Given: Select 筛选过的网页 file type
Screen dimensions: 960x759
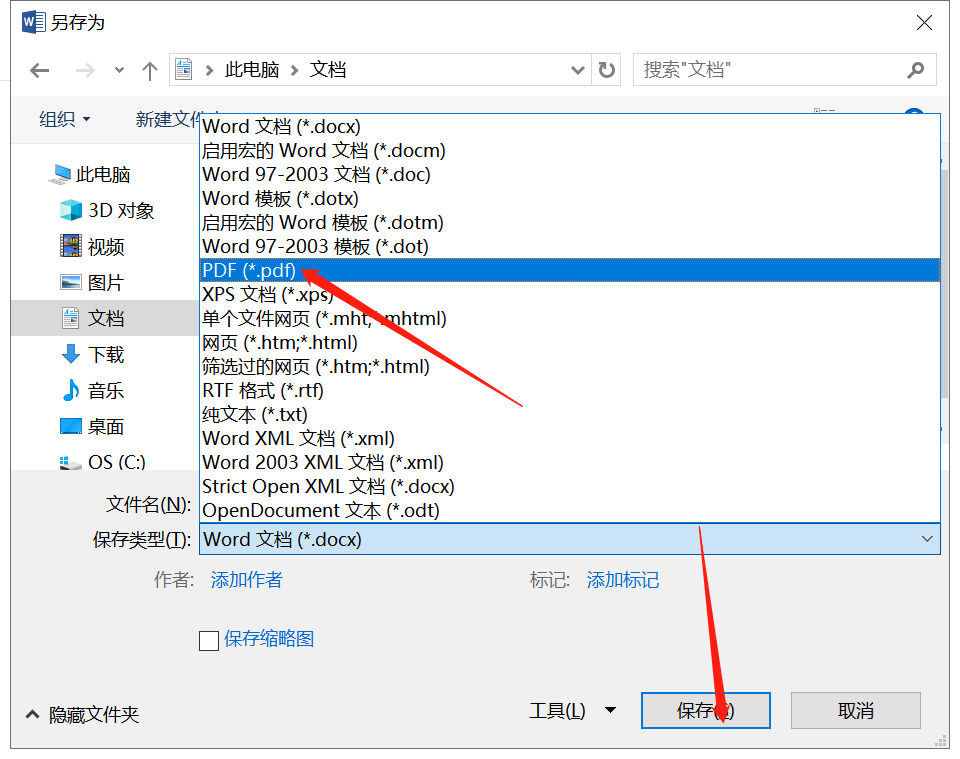Looking at the screenshot, I should coord(570,366).
